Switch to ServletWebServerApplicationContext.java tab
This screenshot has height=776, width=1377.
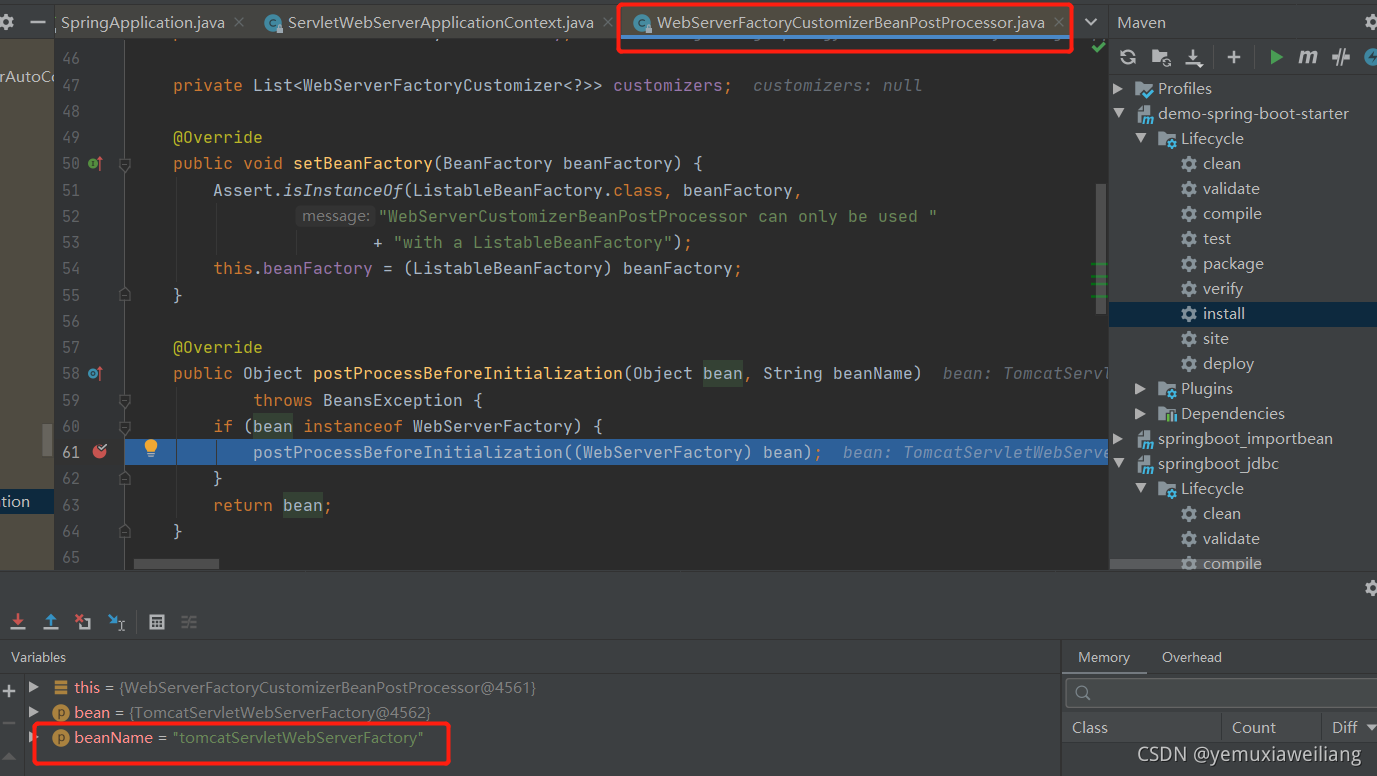441,22
